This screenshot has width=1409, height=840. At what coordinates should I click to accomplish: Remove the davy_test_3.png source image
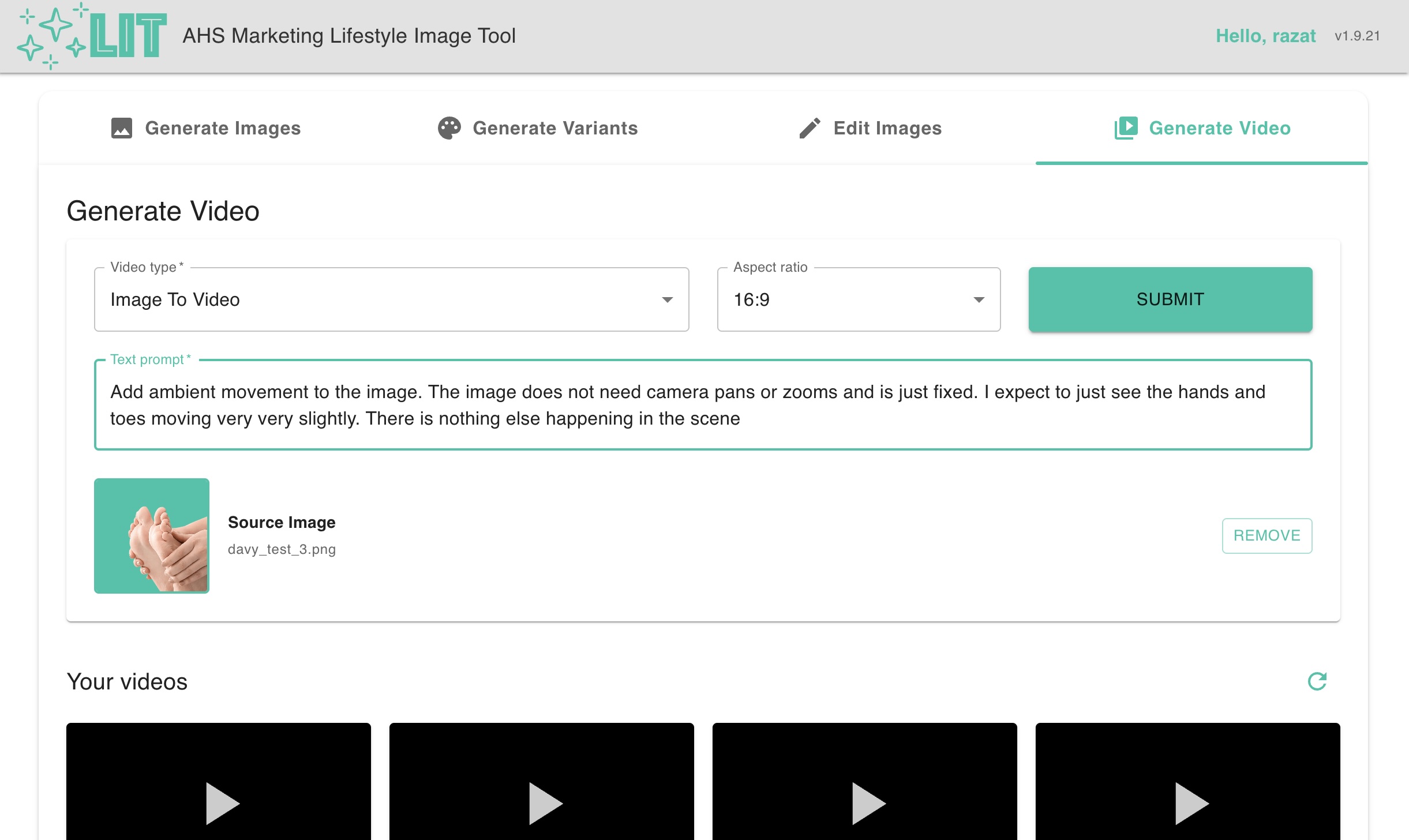pyautogui.click(x=1266, y=535)
